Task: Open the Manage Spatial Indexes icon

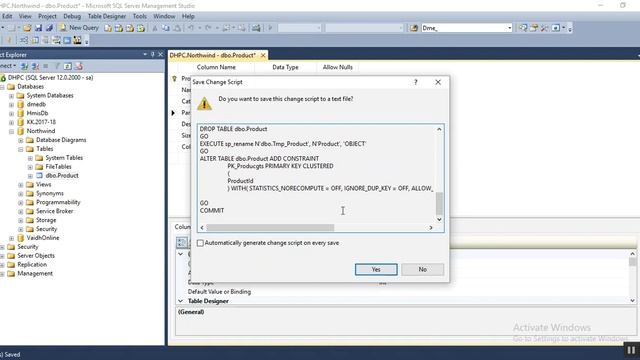Action: [x=77, y=40]
